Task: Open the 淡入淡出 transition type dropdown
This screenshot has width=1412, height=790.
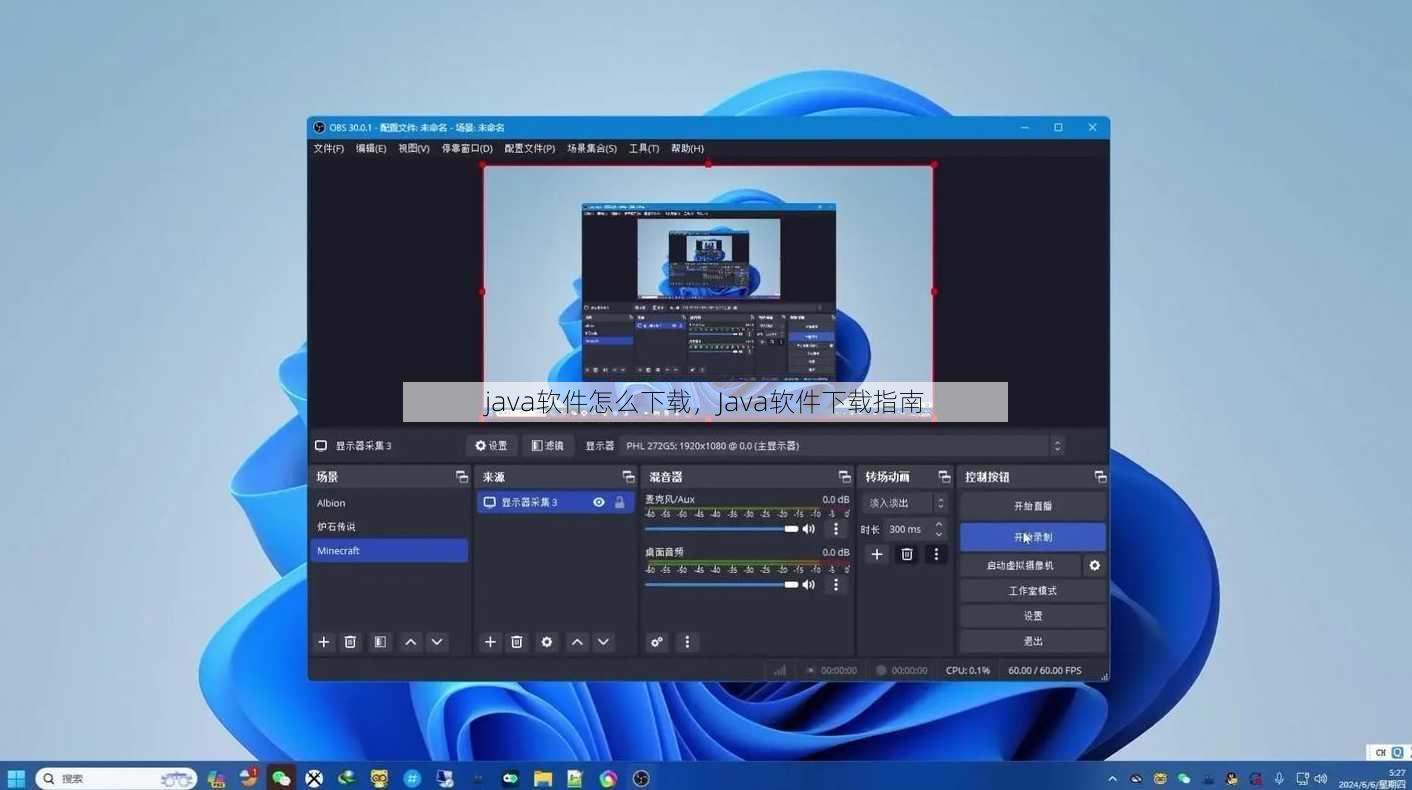Action: (905, 503)
